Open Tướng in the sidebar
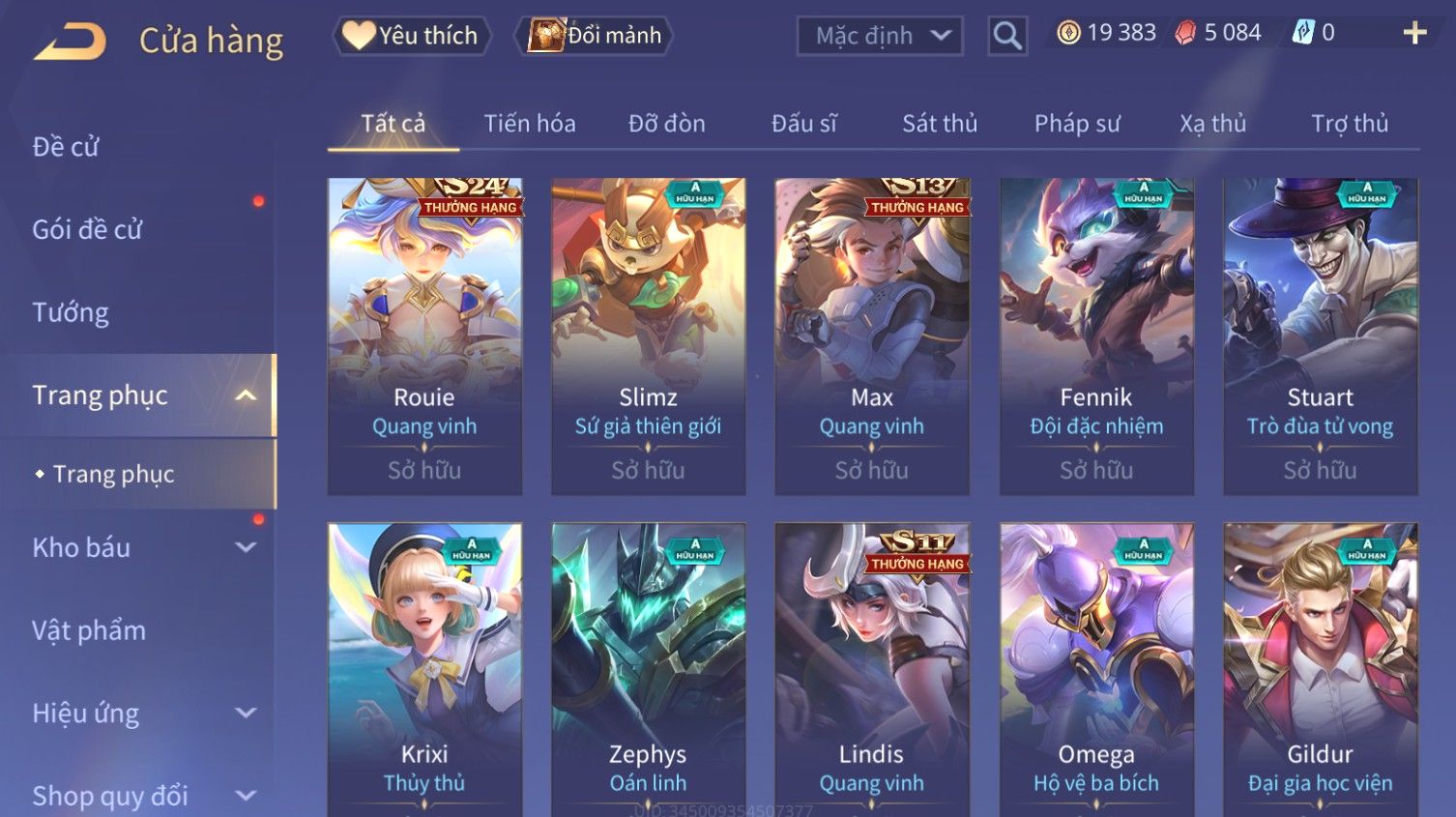 point(71,312)
